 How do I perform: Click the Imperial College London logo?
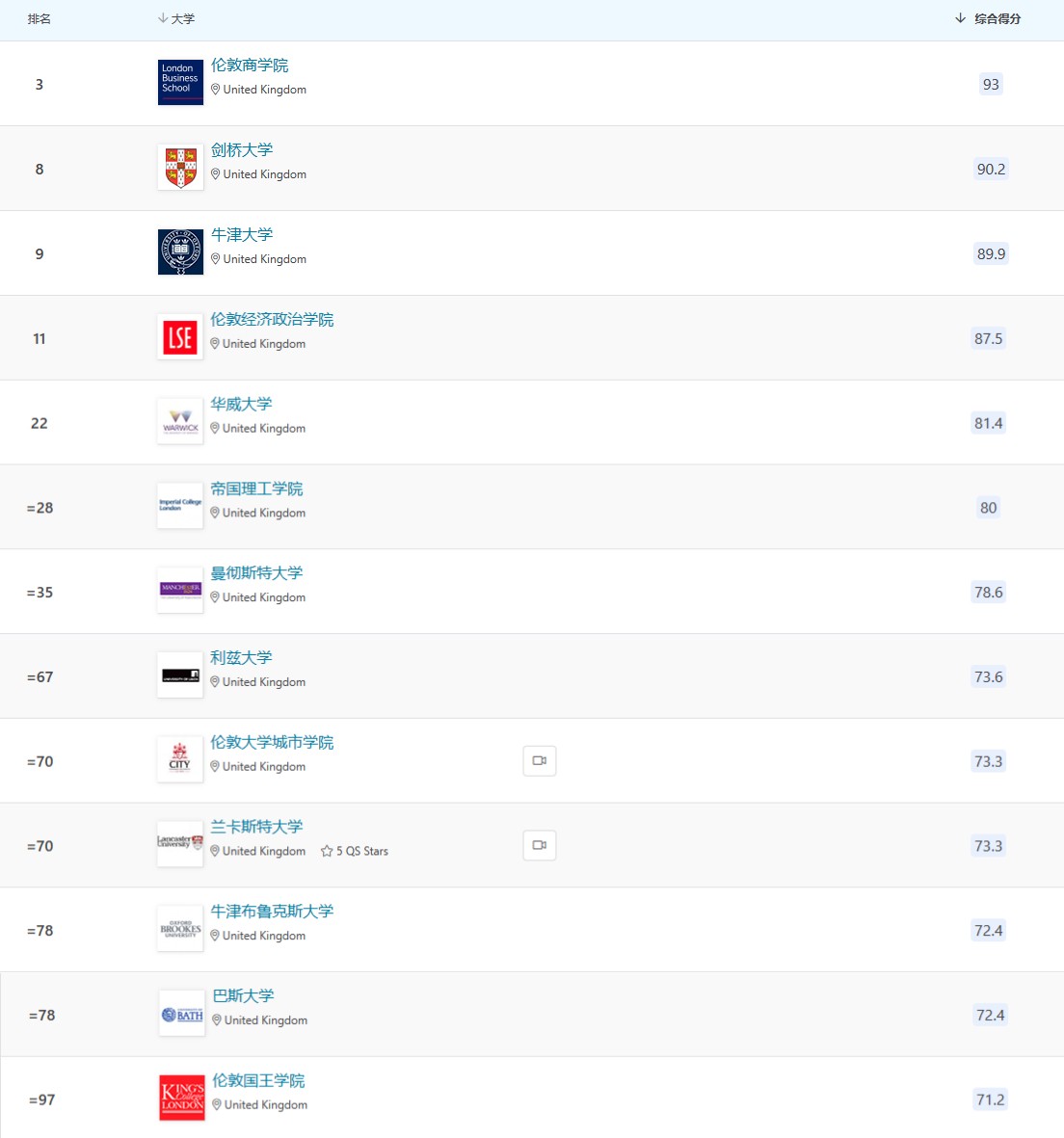(x=180, y=506)
